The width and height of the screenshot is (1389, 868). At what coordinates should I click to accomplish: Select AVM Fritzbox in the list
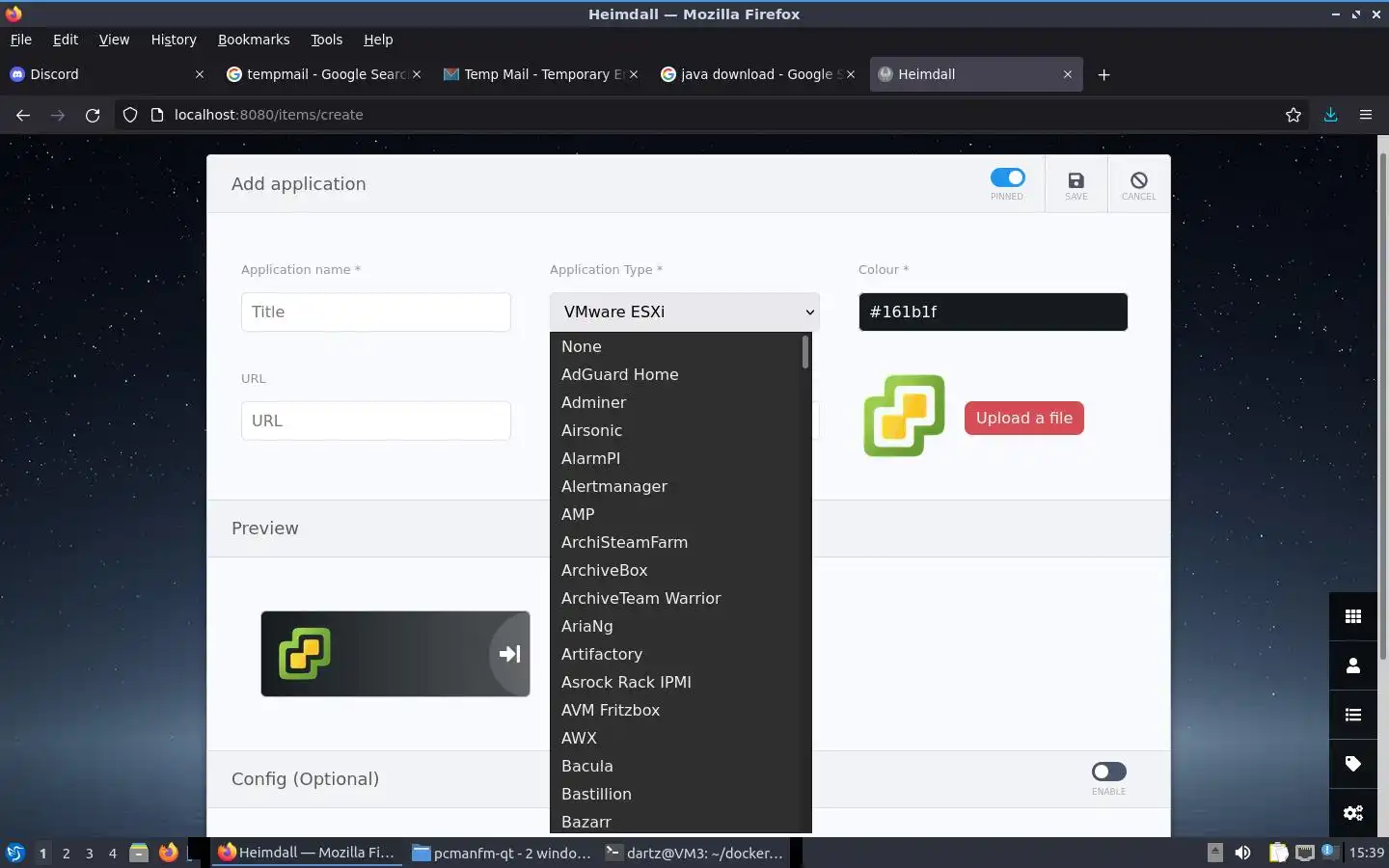675,710
